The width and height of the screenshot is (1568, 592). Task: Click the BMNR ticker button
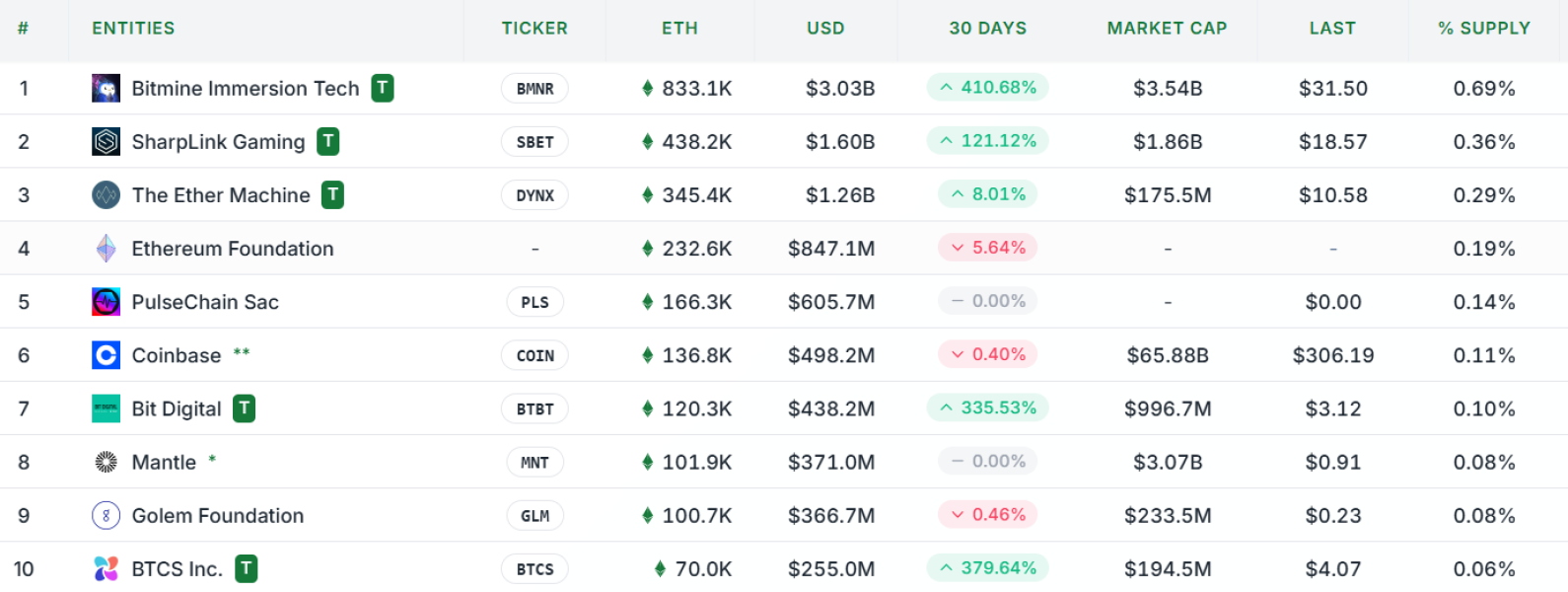pos(535,88)
